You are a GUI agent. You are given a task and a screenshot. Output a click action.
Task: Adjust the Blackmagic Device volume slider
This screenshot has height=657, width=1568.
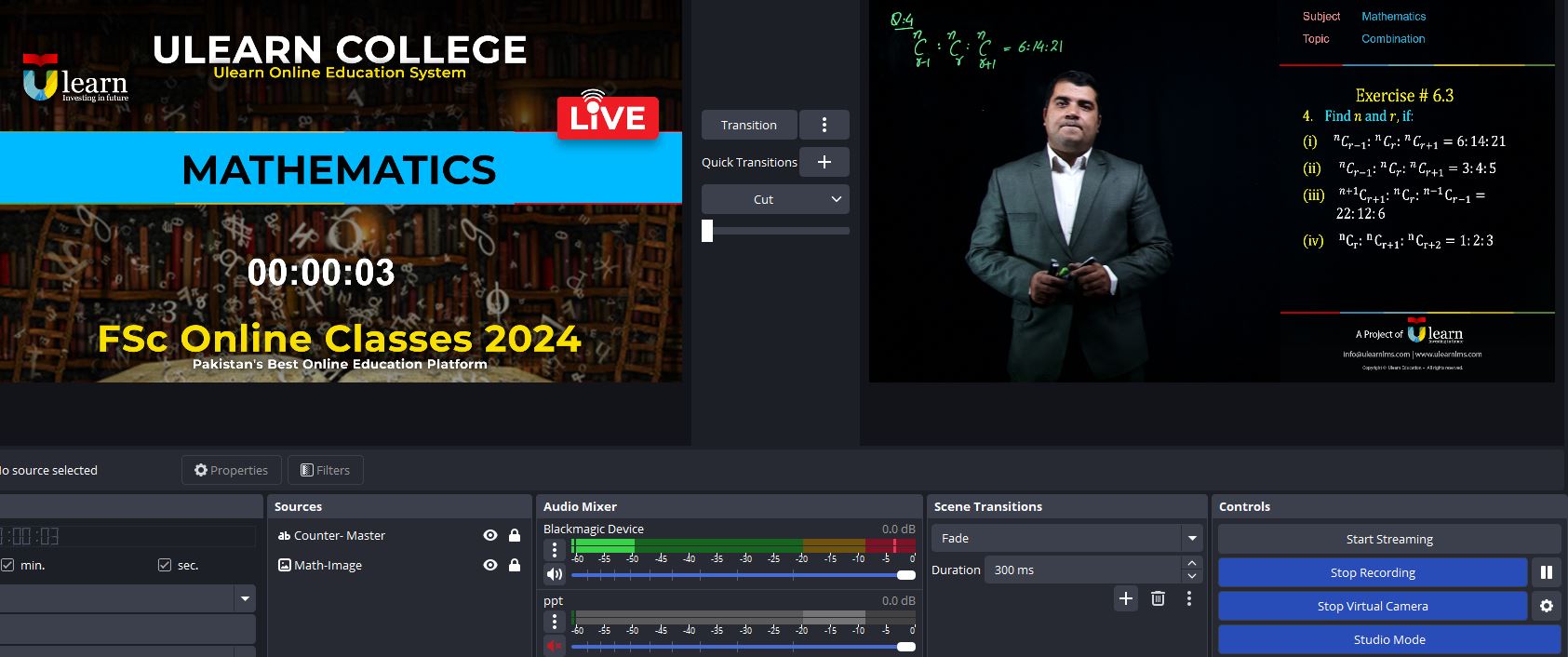[744, 575]
